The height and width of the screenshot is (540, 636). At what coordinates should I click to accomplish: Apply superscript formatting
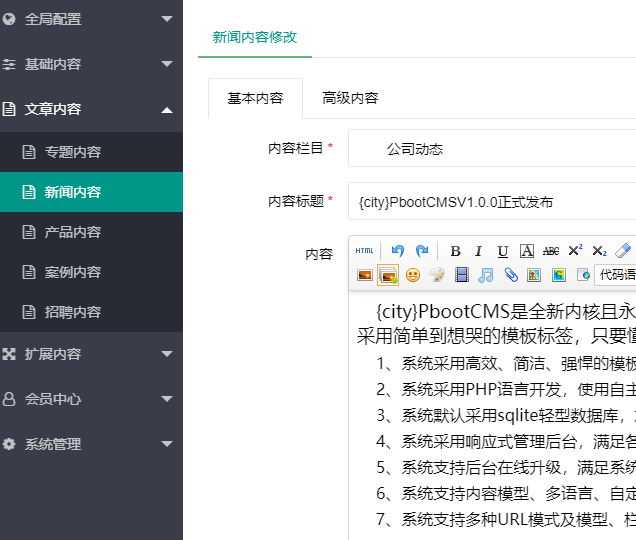click(575, 251)
